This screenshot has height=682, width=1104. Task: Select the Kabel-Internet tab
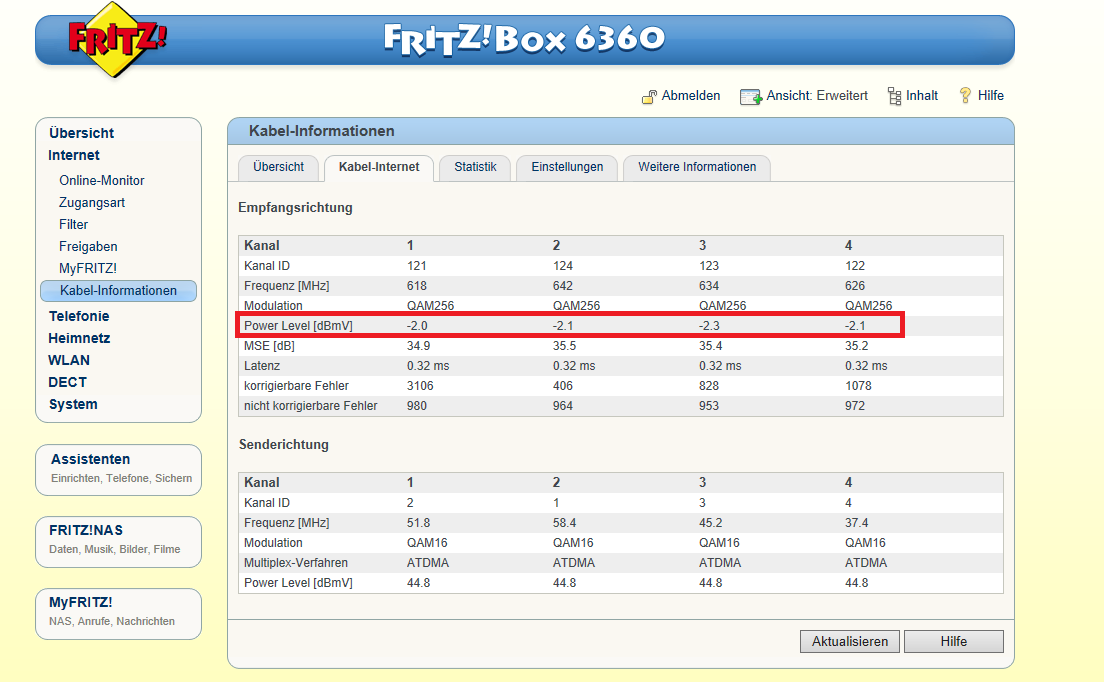(379, 168)
